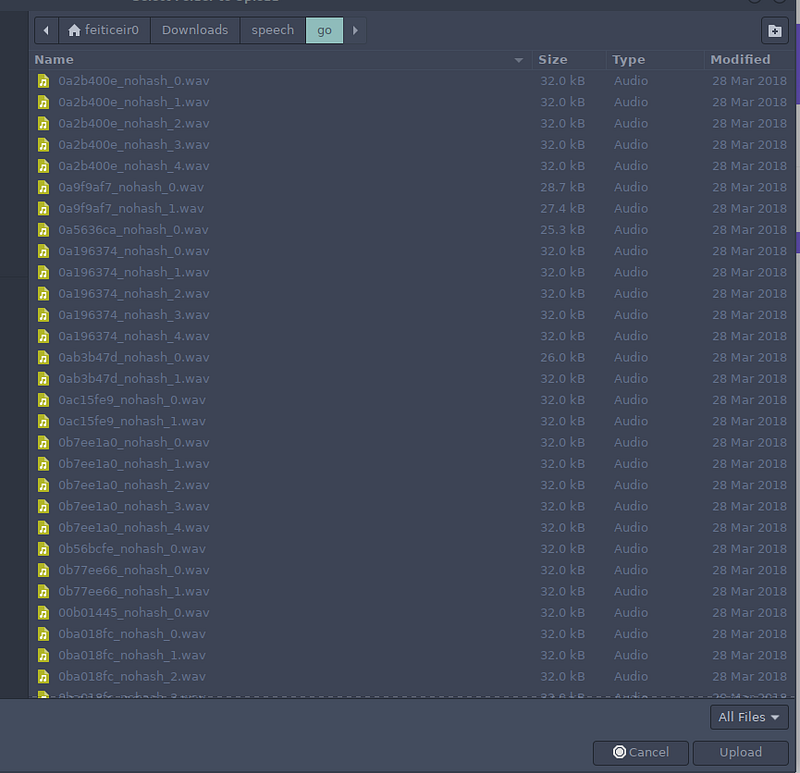
Task: Click the audio icon of 0a2b400e_nohash_2.wav
Action: tap(43, 124)
